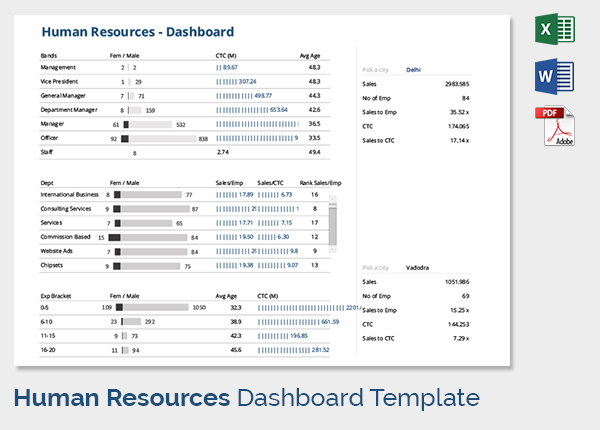Click the Word file format icon
This screenshot has width=600, height=430.
(558, 77)
